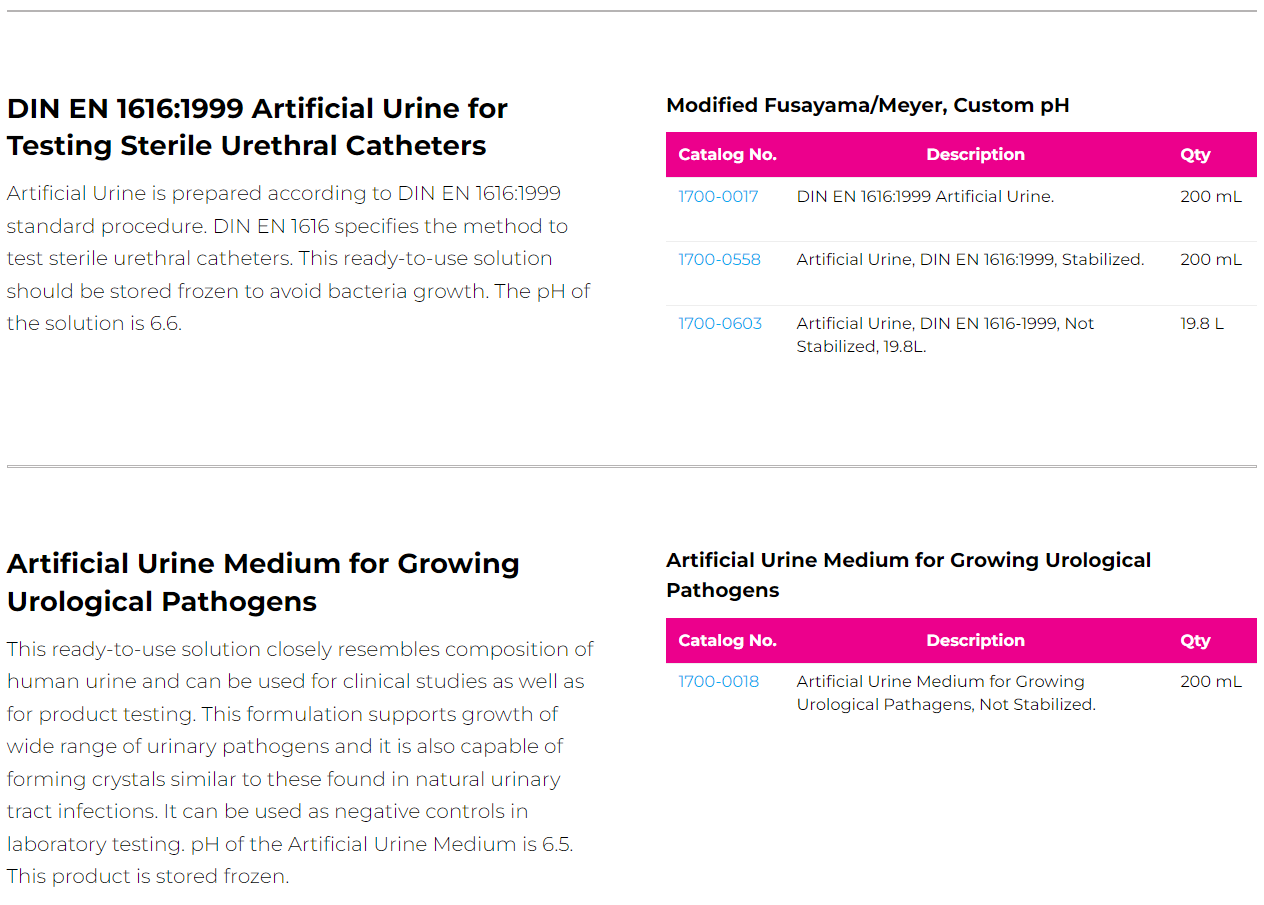Open the 1700-0018 catalog number link

718,682
